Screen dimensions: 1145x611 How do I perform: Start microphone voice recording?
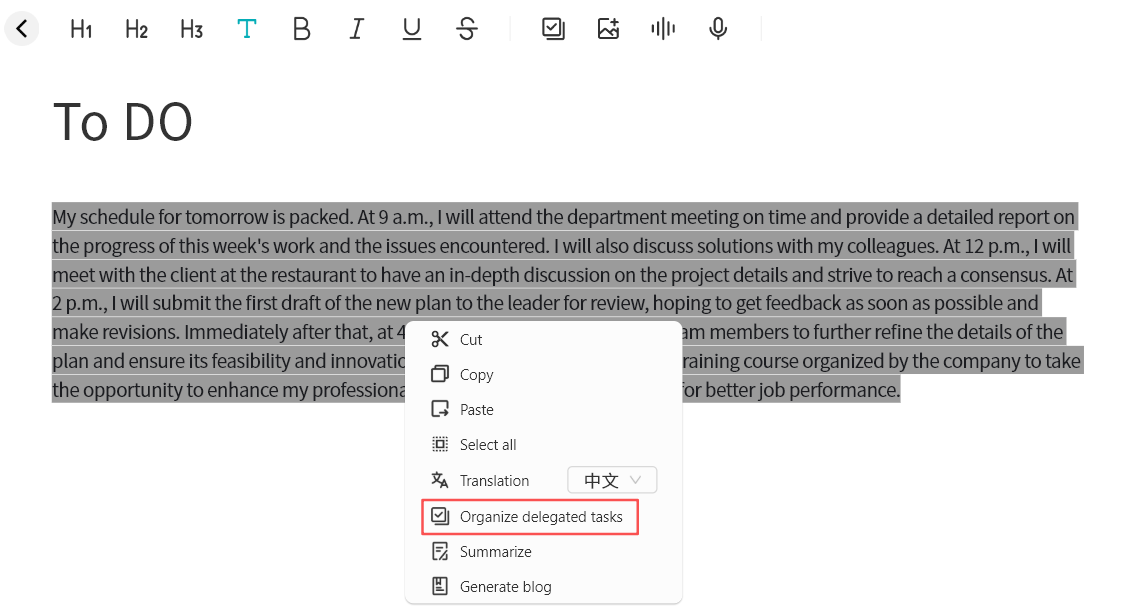click(x=717, y=29)
